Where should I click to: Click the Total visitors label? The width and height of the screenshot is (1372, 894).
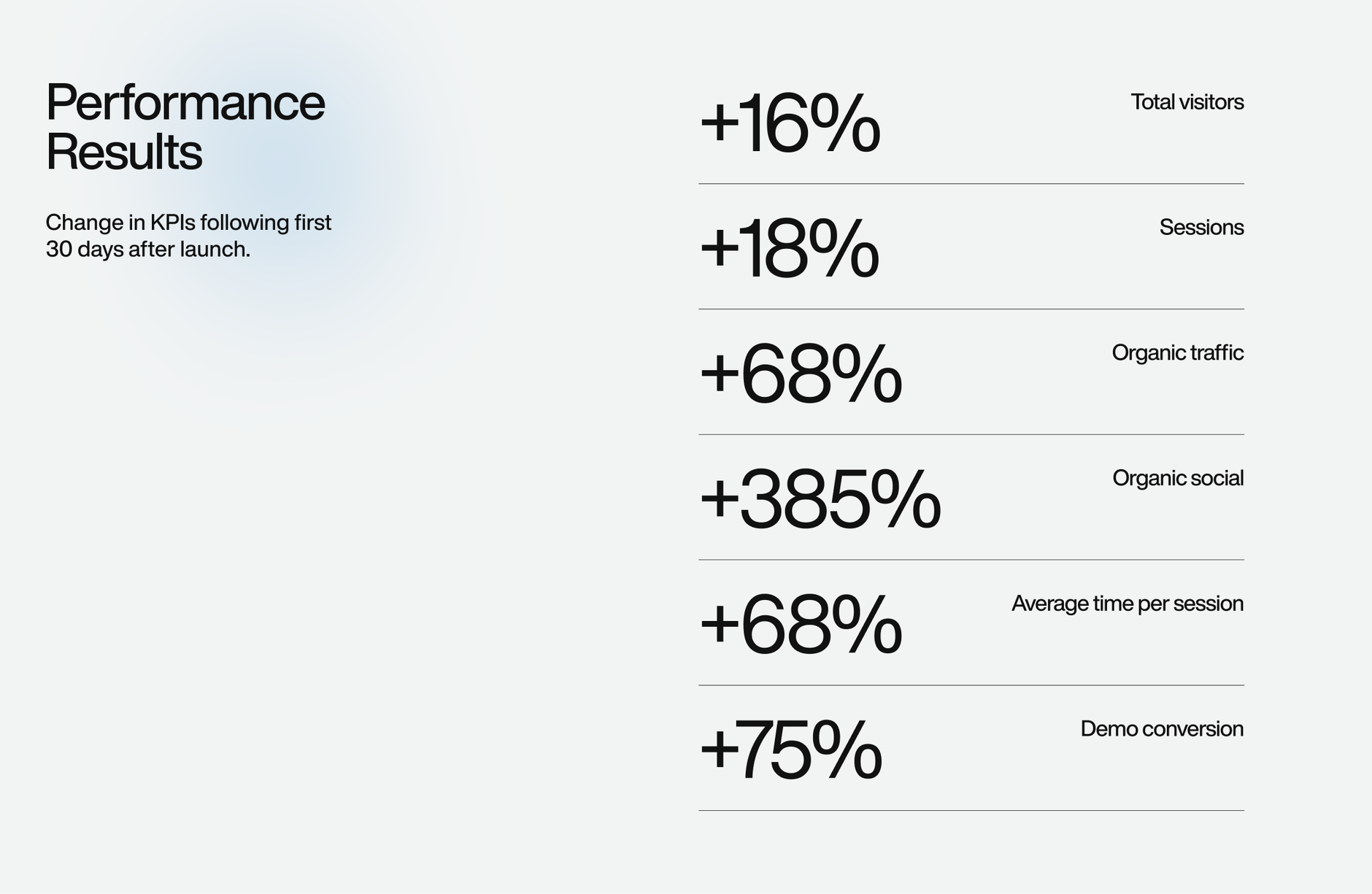tap(1187, 102)
